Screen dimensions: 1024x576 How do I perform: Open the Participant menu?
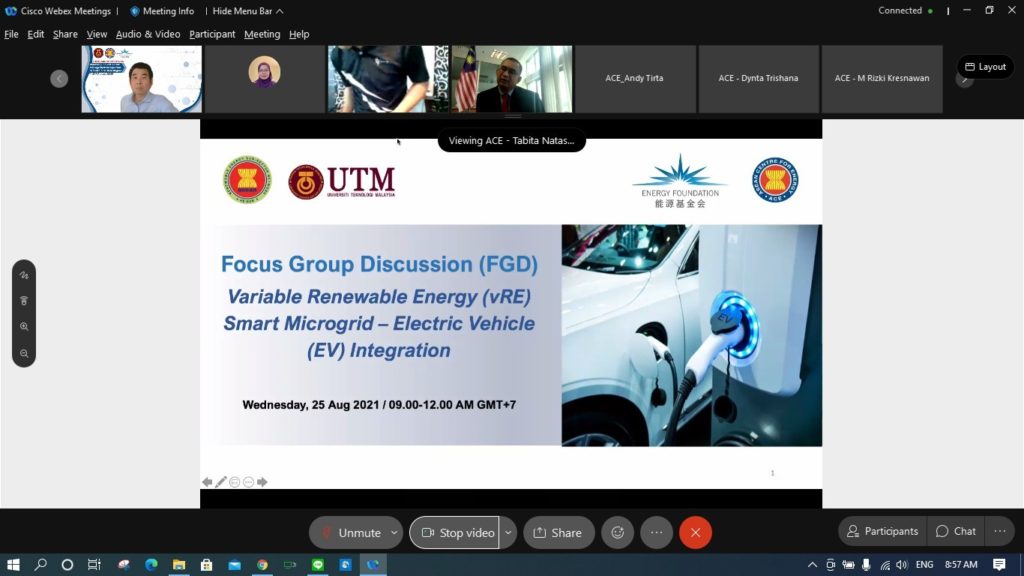tap(212, 34)
